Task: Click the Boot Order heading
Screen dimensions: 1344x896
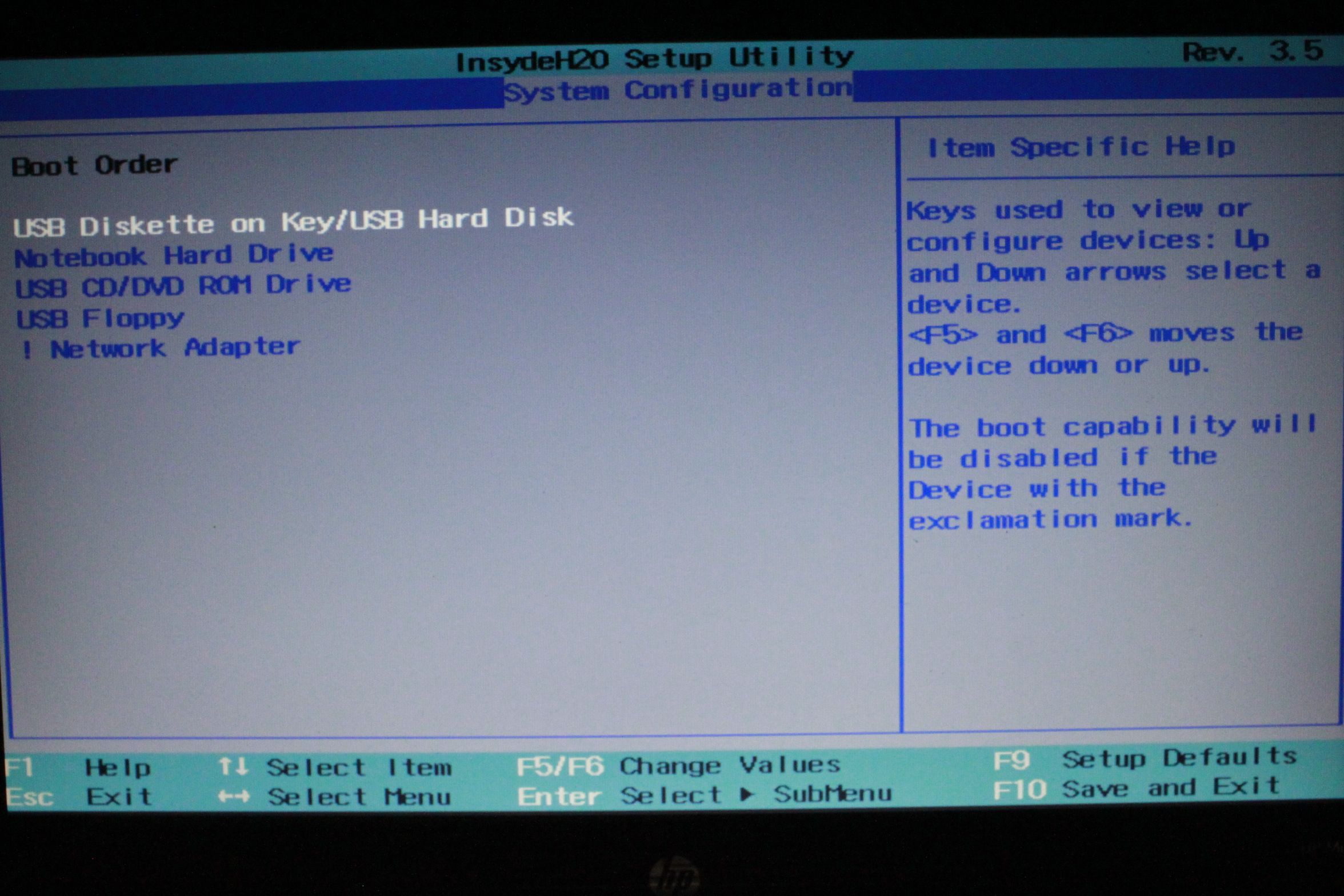Action: 94,165
